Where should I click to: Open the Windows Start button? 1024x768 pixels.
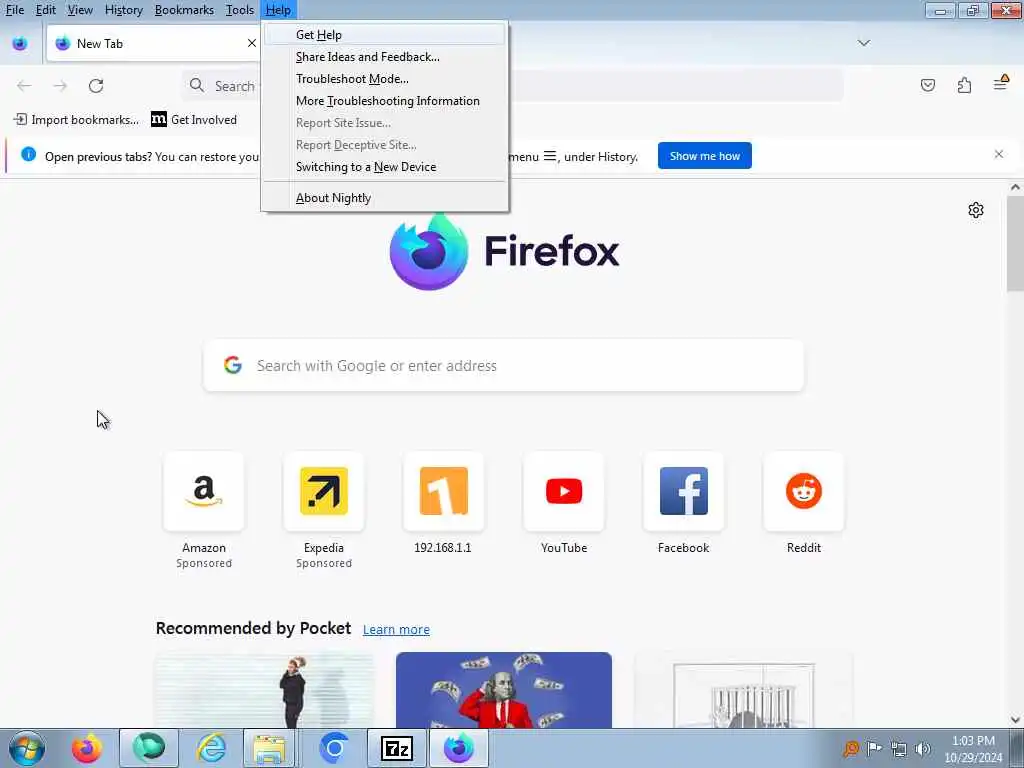[x=27, y=748]
